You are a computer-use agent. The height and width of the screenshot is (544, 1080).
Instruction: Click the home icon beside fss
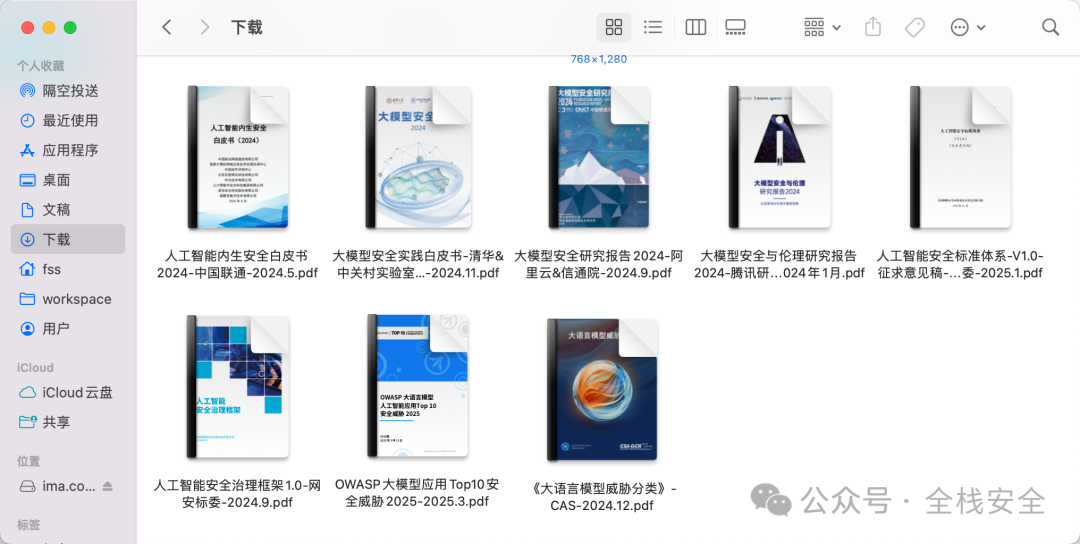[x=27, y=269]
